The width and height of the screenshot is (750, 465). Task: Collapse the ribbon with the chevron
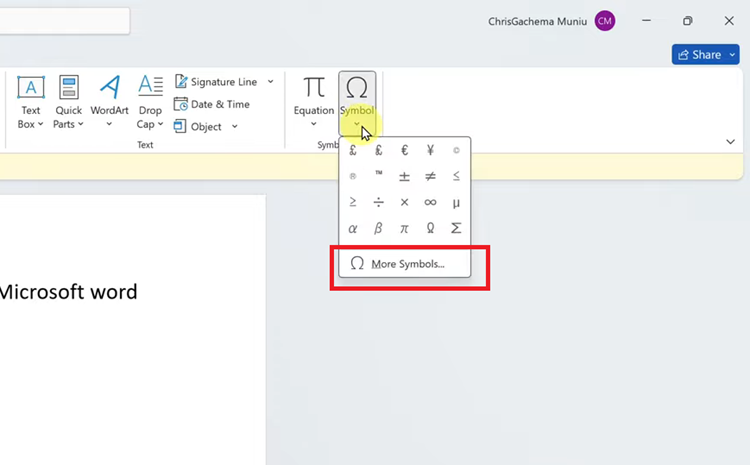(x=730, y=142)
